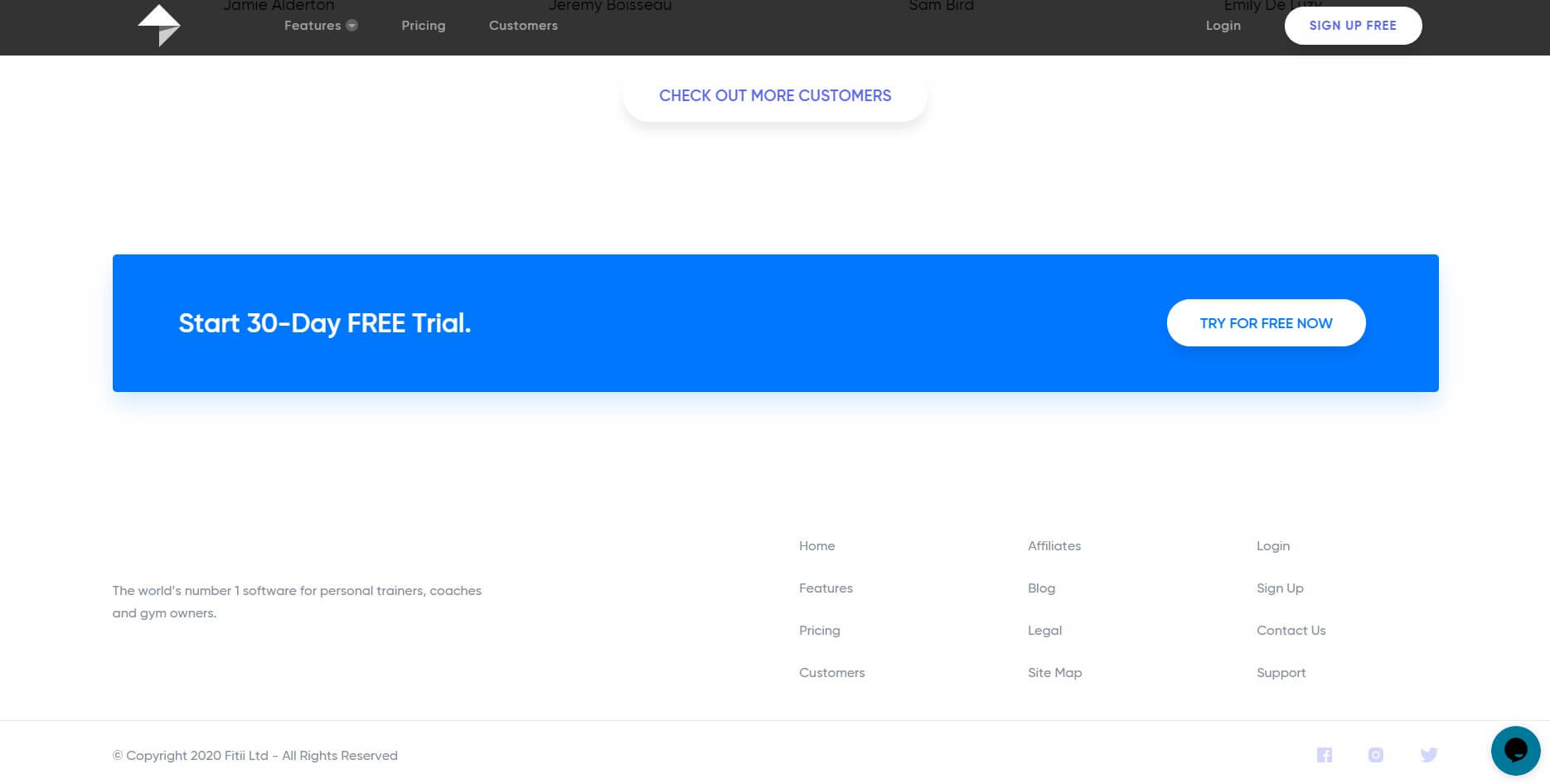Open the Site Map footer link
The image size is (1550, 784).
click(1055, 673)
